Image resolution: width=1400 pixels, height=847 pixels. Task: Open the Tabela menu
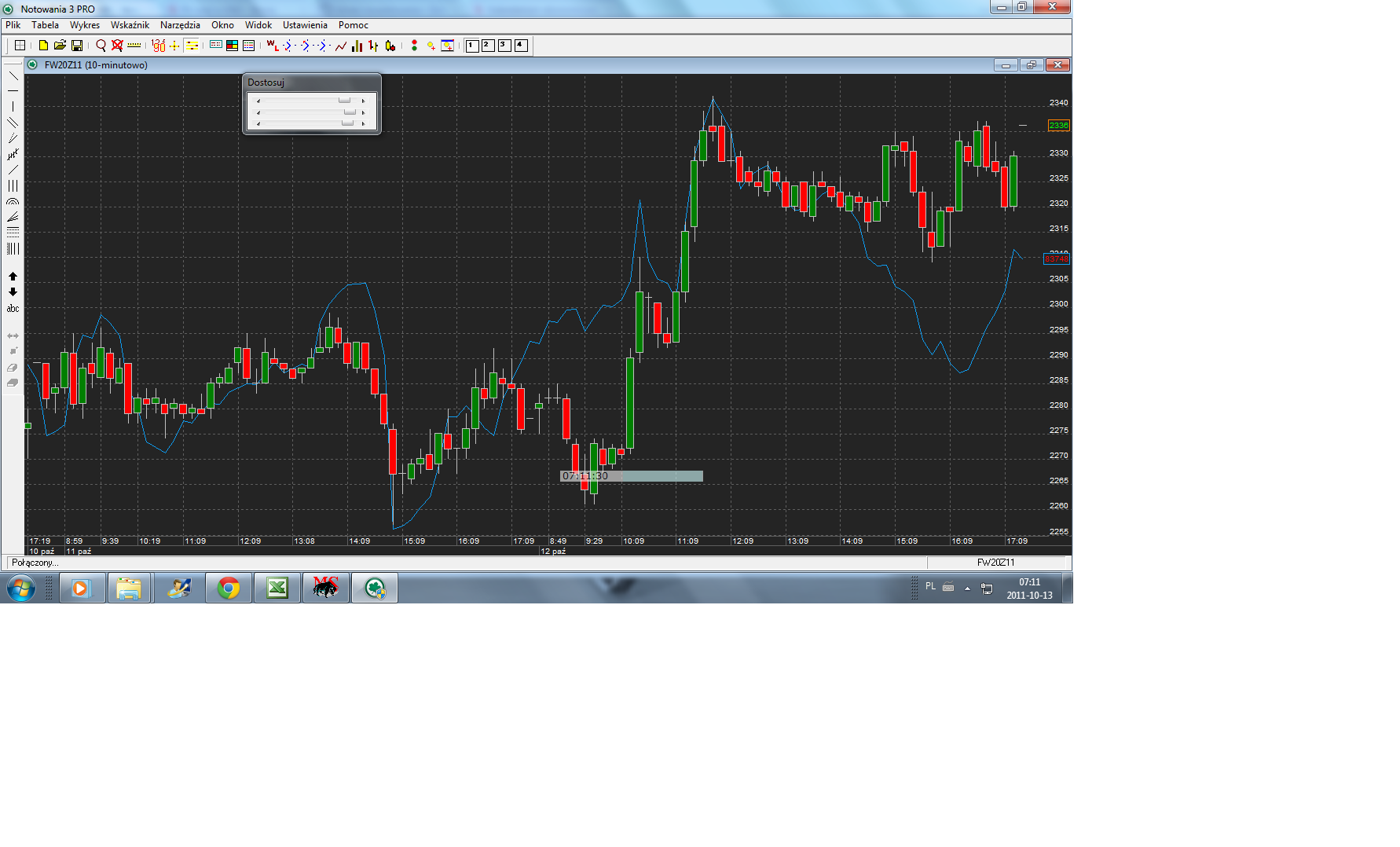coord(45,25)
